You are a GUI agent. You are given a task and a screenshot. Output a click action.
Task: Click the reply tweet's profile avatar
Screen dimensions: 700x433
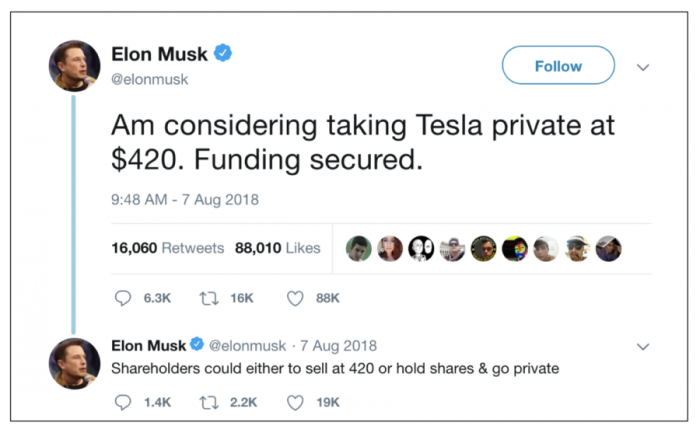74,362
